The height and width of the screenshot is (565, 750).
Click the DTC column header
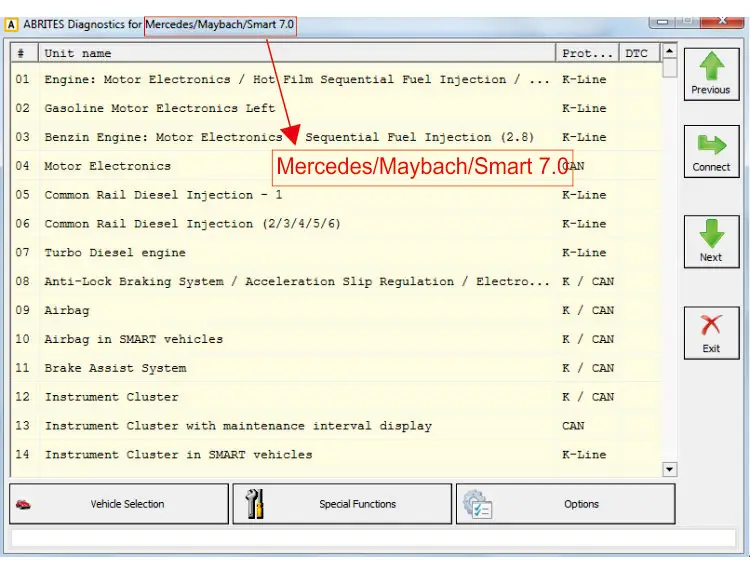click(x=640, y=53)
